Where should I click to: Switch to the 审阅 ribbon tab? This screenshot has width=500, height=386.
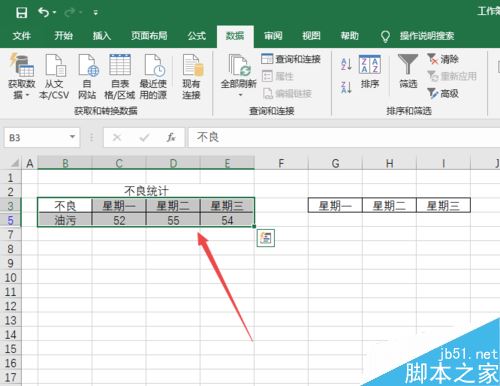273,36
